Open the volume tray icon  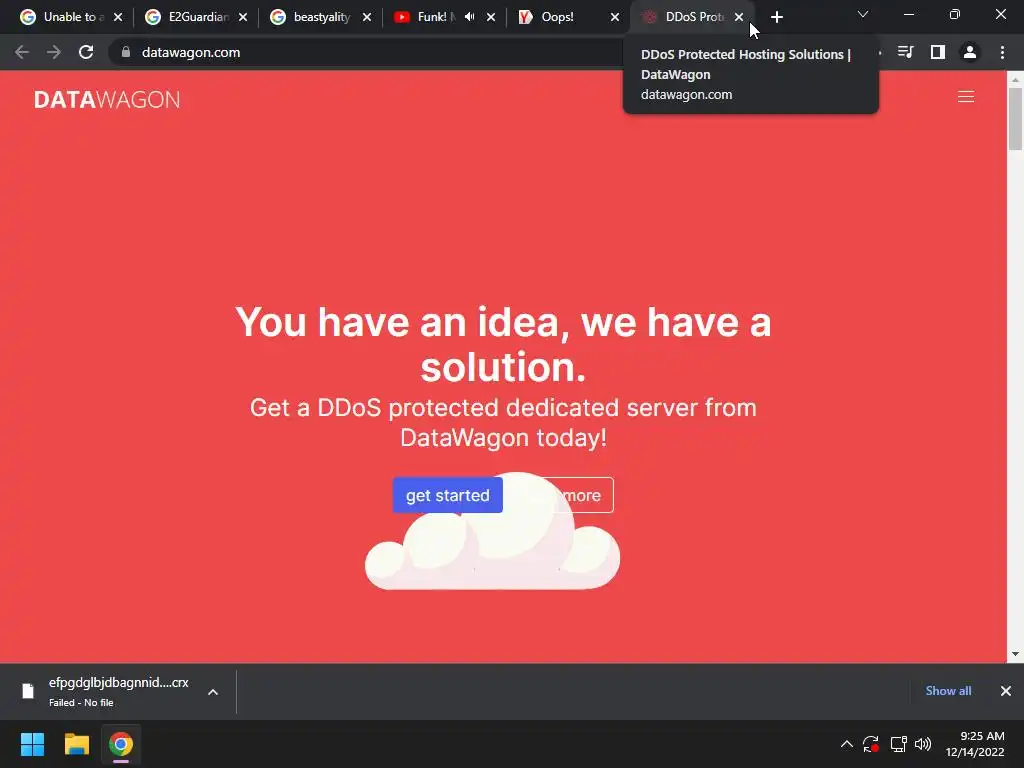pyautogui.click(x=923, y=744)
